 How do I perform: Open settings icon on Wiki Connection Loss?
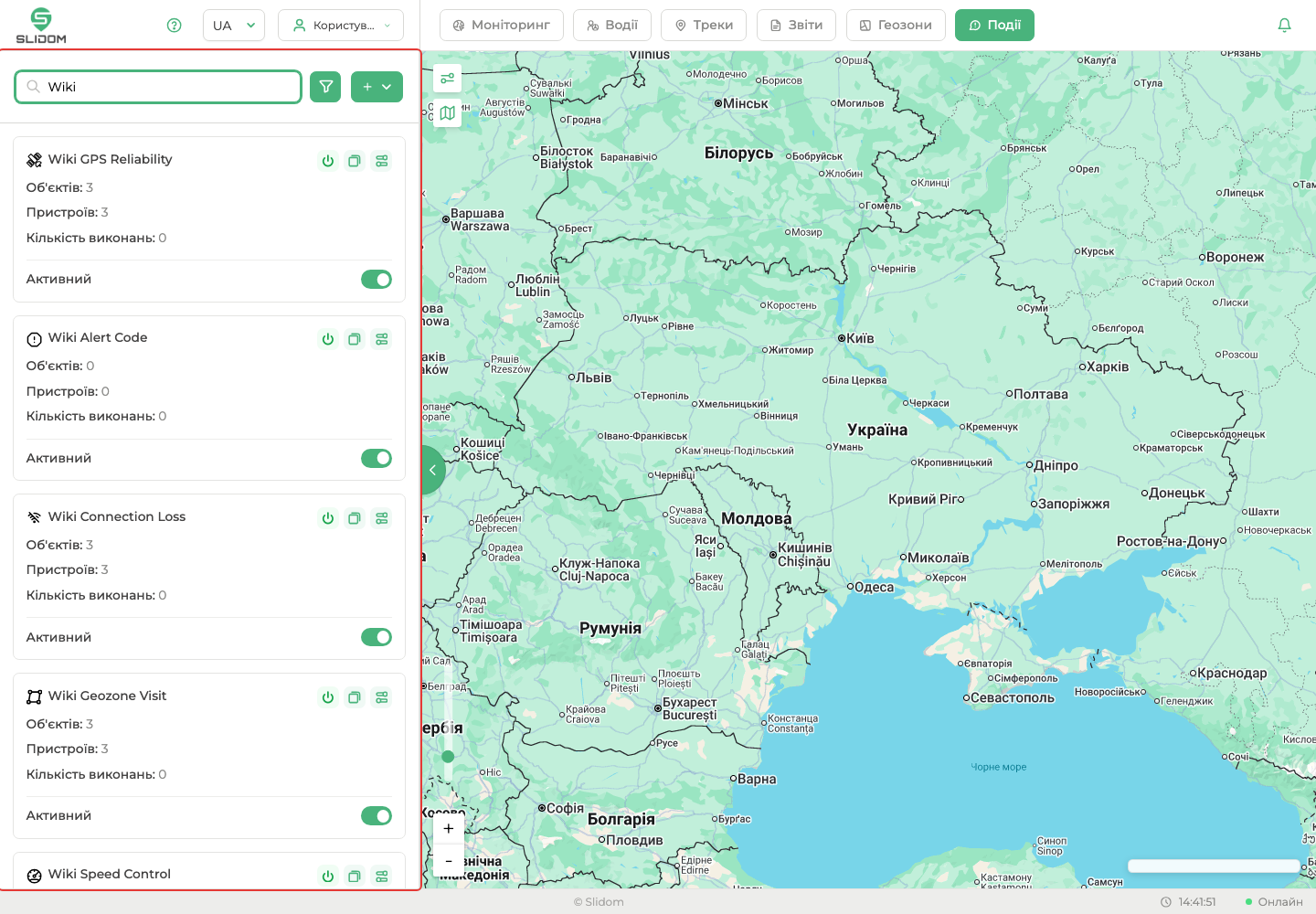coord(382,518)
